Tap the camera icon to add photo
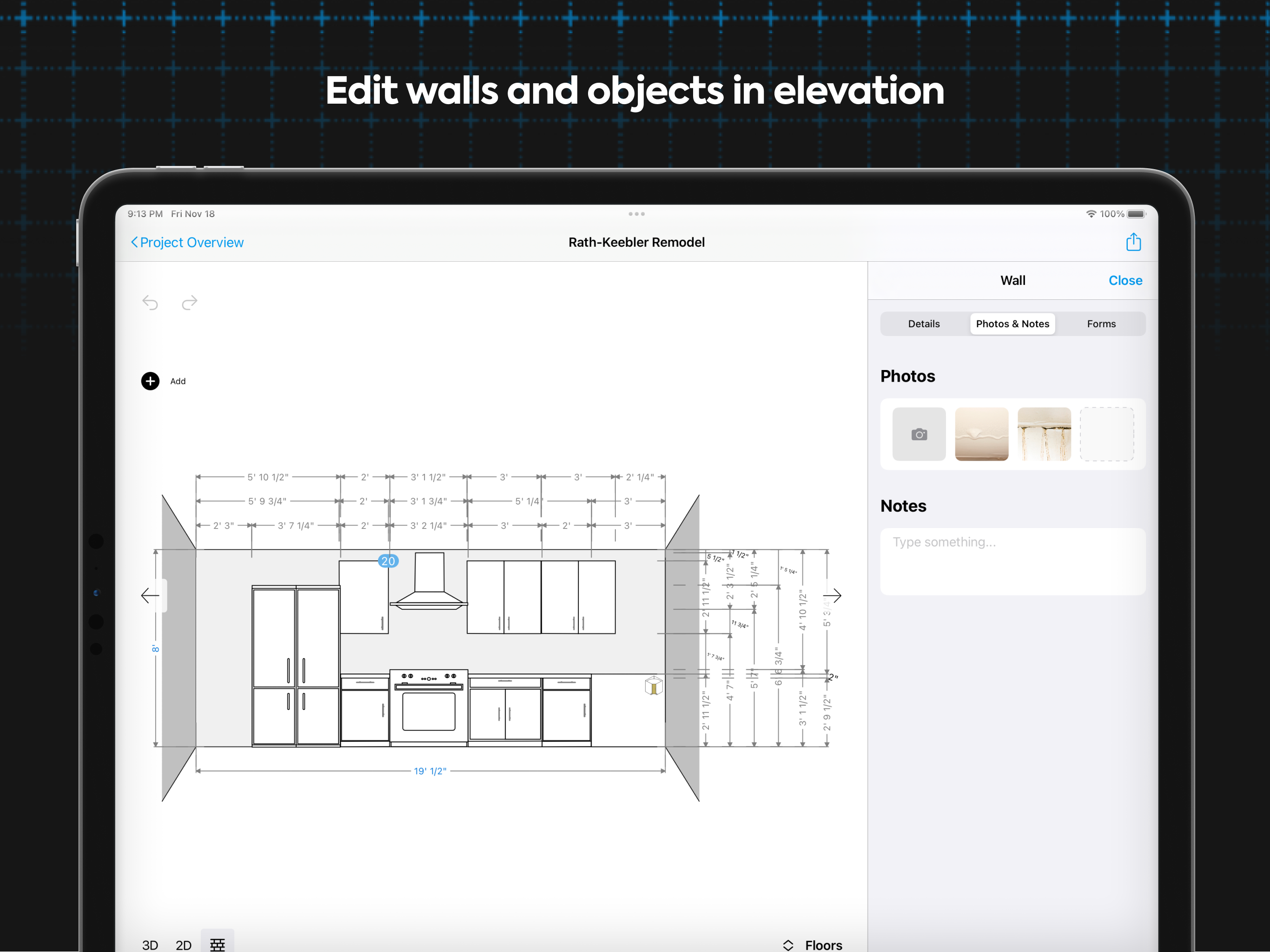Screen dimensions: 1270x952 coord(919,435)
